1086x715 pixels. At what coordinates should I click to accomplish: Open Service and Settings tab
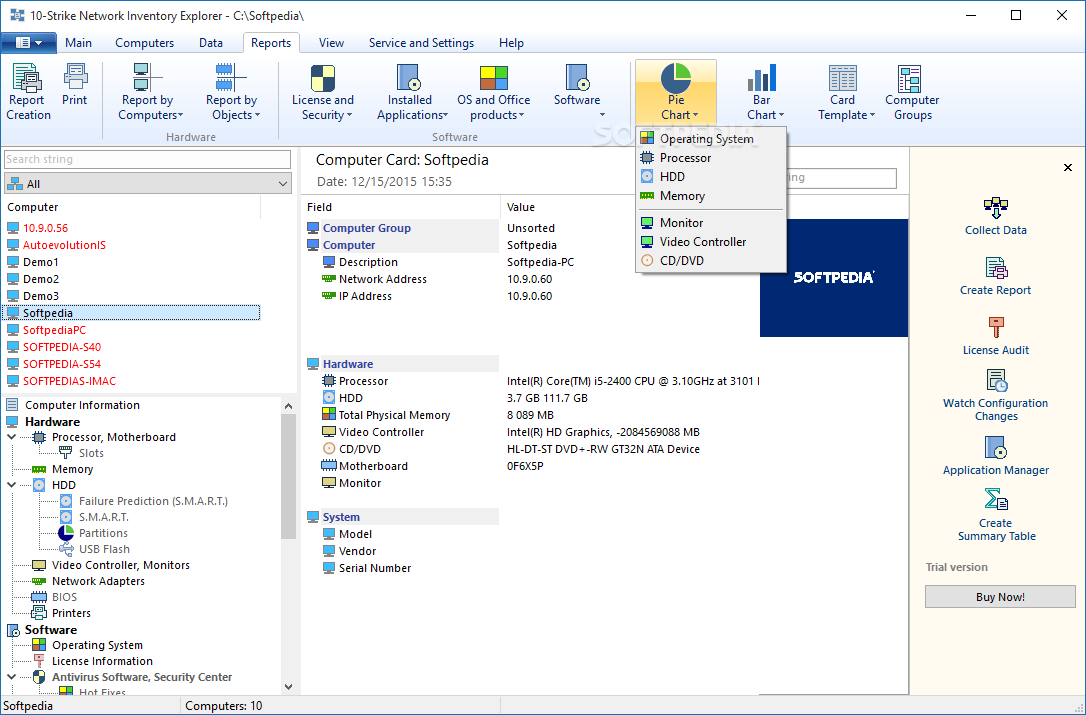pyautogui.click(x=421, y=43)
